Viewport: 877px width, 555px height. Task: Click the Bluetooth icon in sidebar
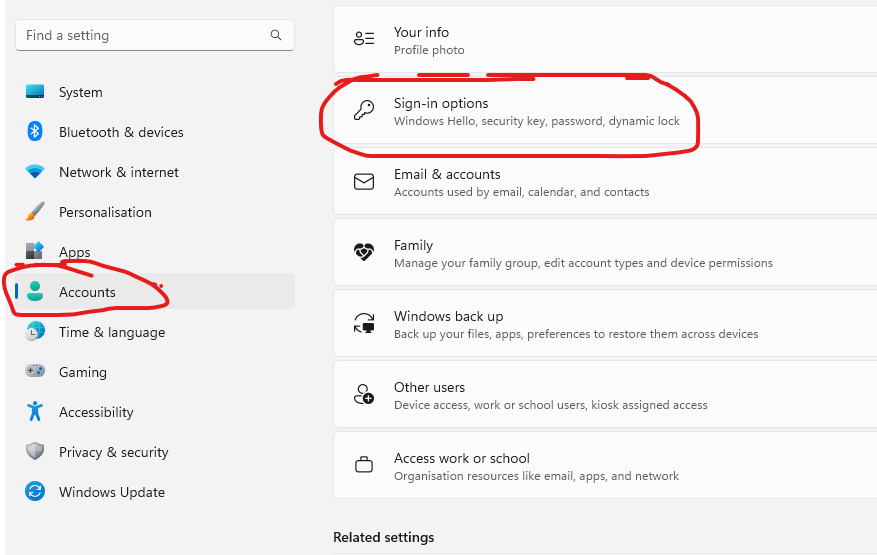tap(35, 131)
